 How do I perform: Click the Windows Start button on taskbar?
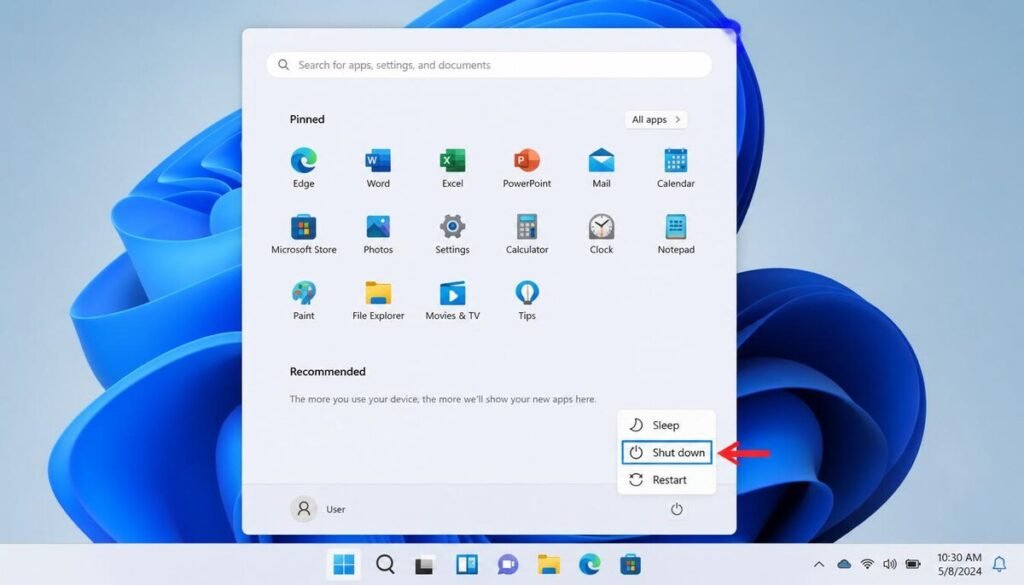[344, 564]
